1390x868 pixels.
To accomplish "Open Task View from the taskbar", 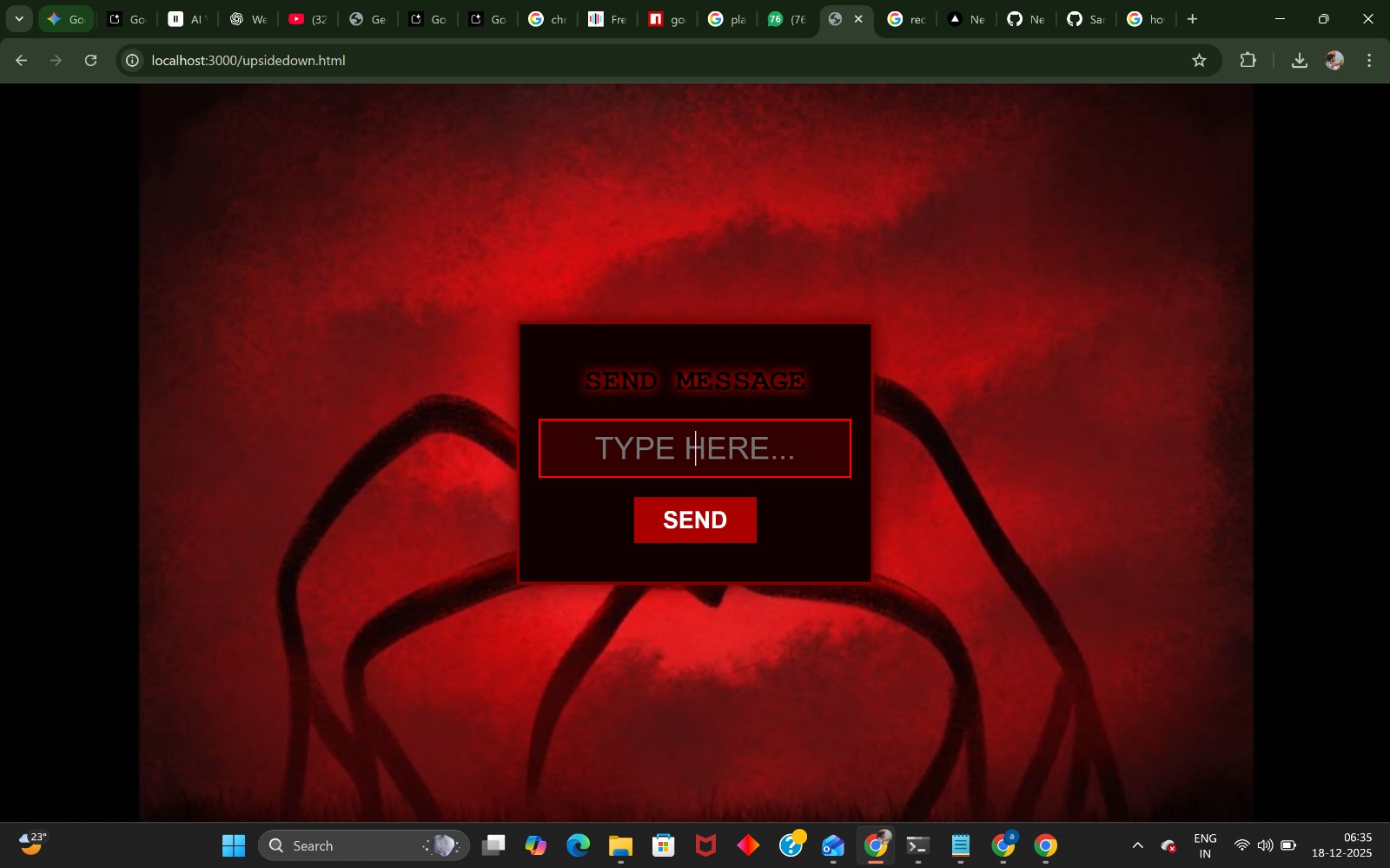I will [x=493, y=845].
